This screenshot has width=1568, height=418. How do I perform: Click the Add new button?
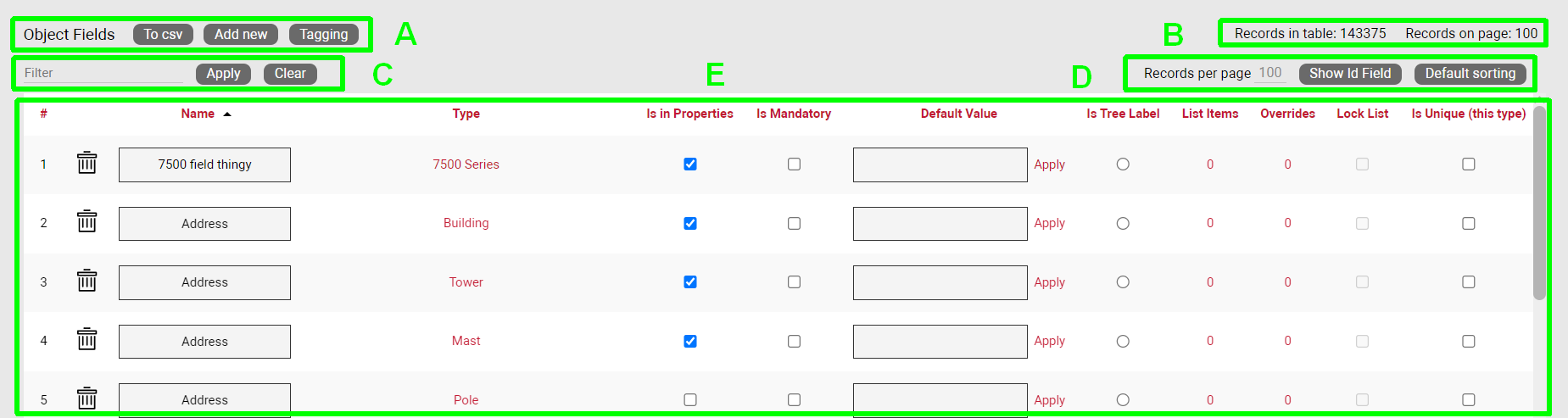(x=241, y=34)
